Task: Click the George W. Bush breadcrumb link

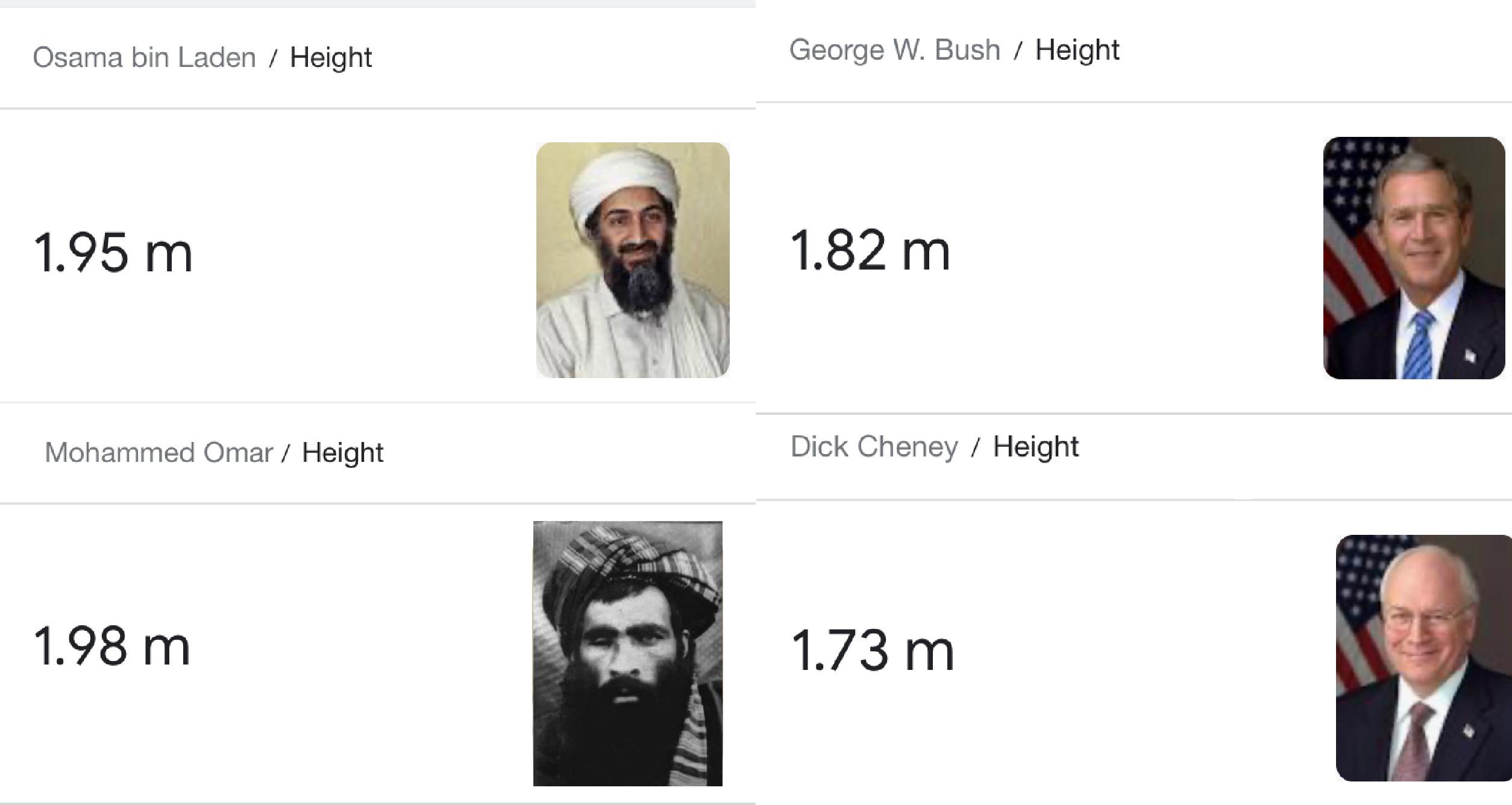Action: click(x=895, y=50)
